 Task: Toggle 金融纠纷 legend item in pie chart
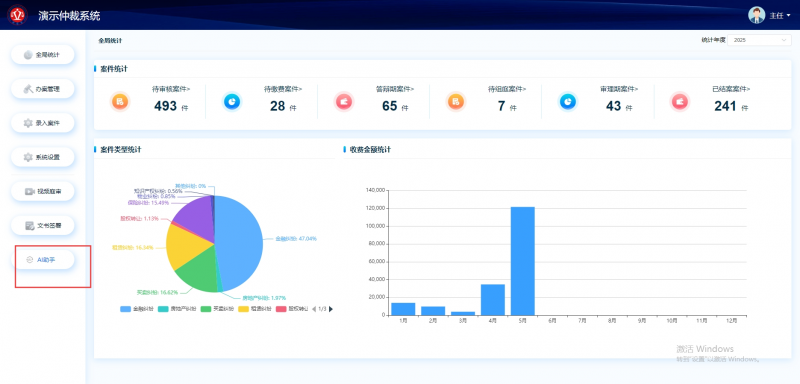(x=137, y=309)
